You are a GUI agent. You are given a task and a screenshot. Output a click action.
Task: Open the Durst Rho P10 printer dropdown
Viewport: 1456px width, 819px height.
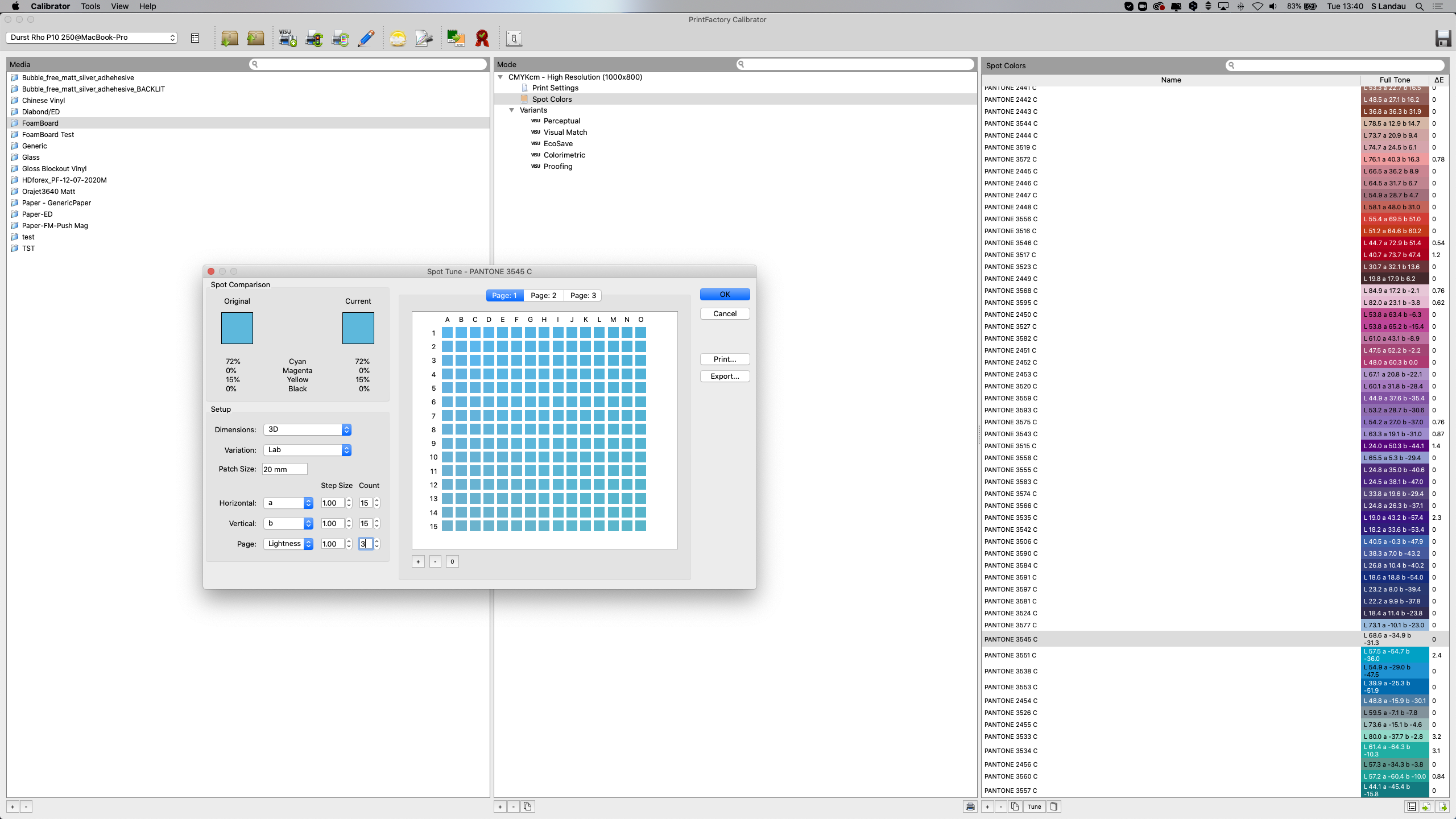(x=92, y=38)
